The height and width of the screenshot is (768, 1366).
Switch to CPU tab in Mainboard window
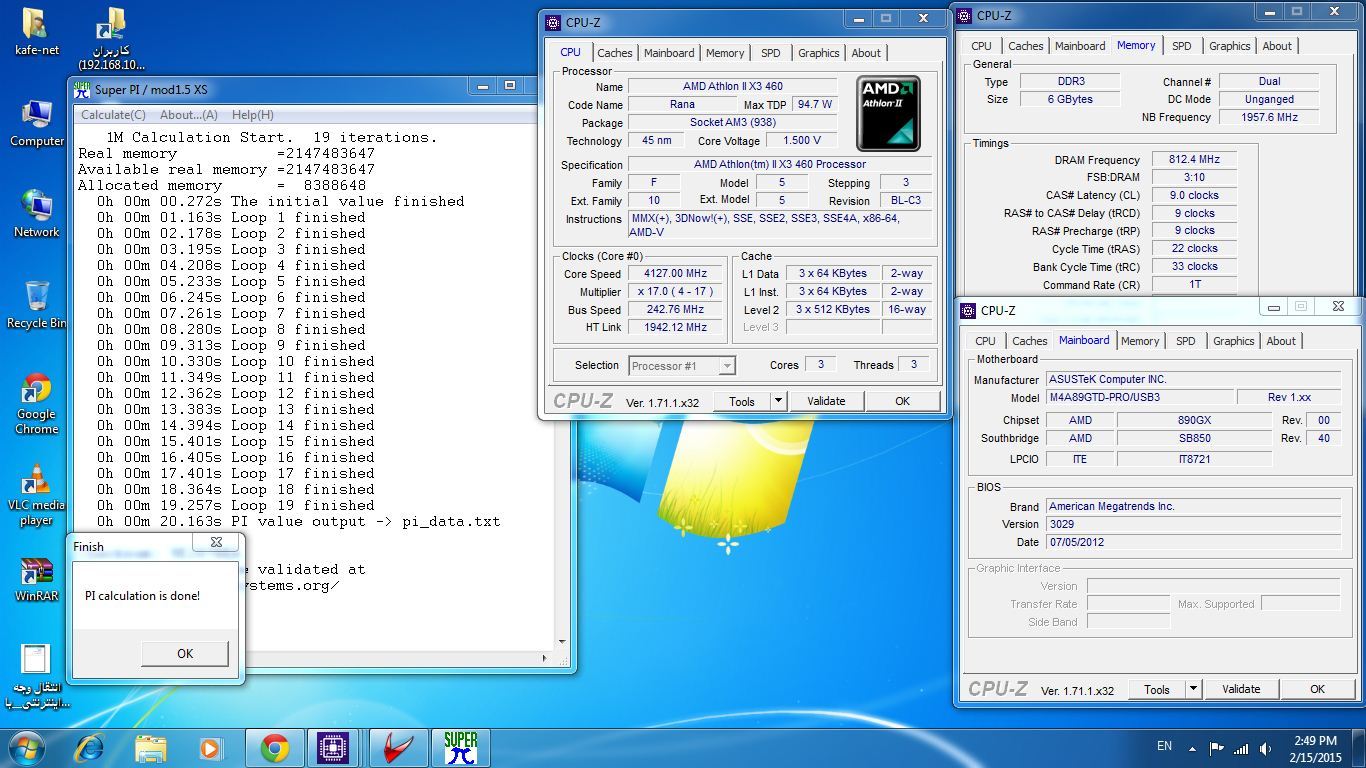[x=986, y=341]
